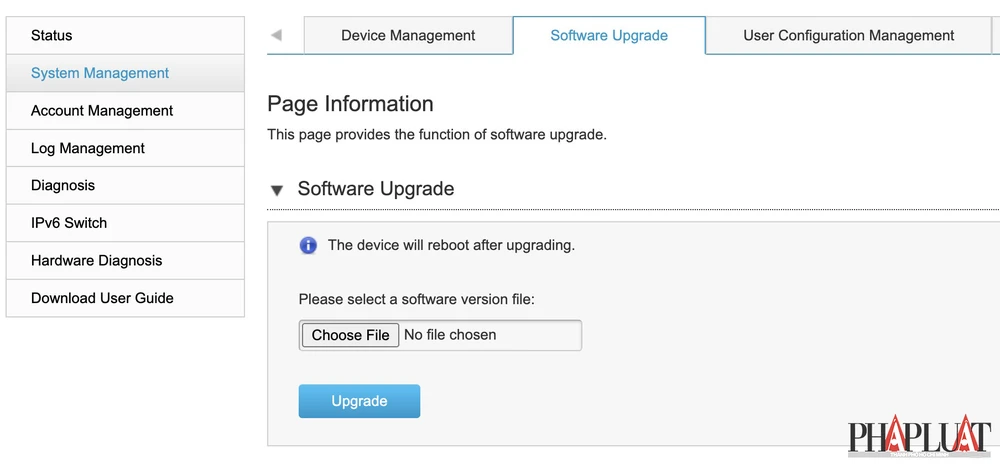Screen dimensions: 1000x469
Task: Open Hardware Diagnosis from sidebar
Action: tap(96, 260)
